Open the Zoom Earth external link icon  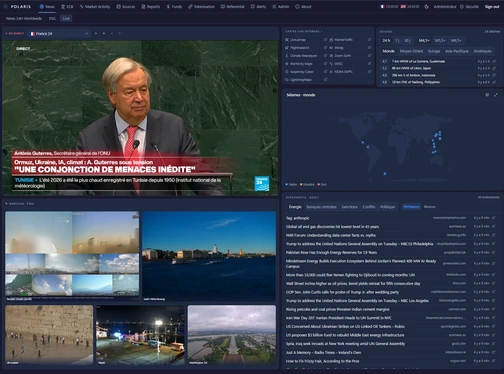tap(369, 56)
